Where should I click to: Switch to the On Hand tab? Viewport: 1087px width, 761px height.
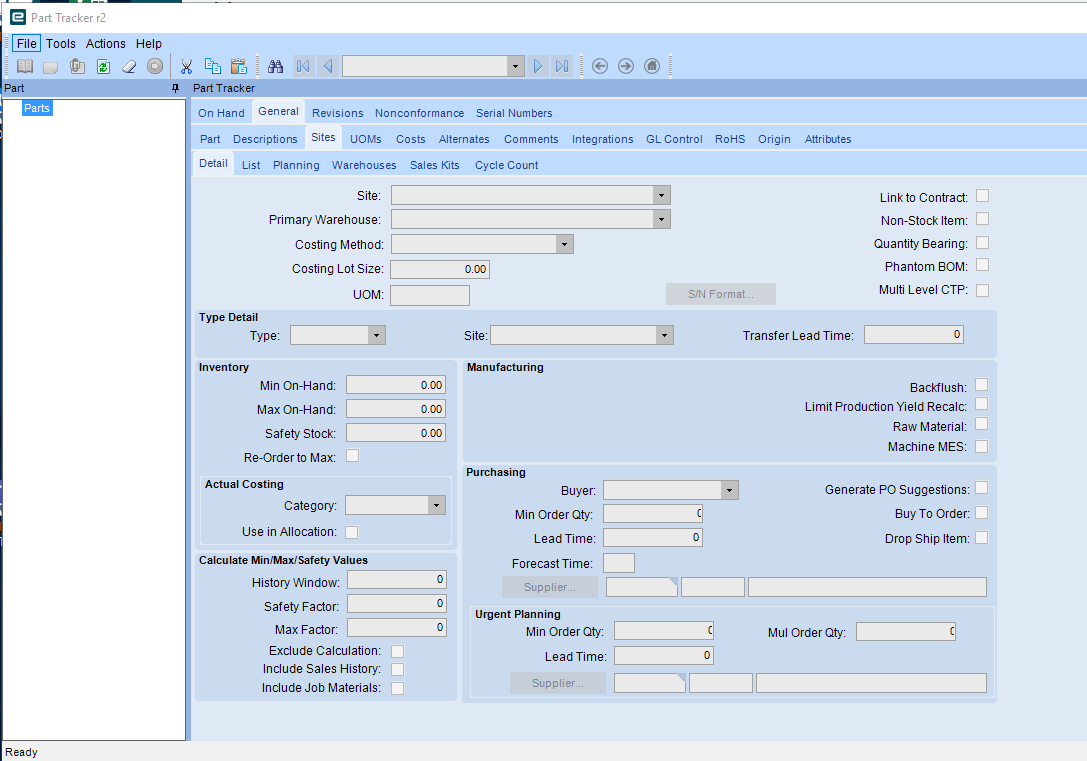click(221, 113)
